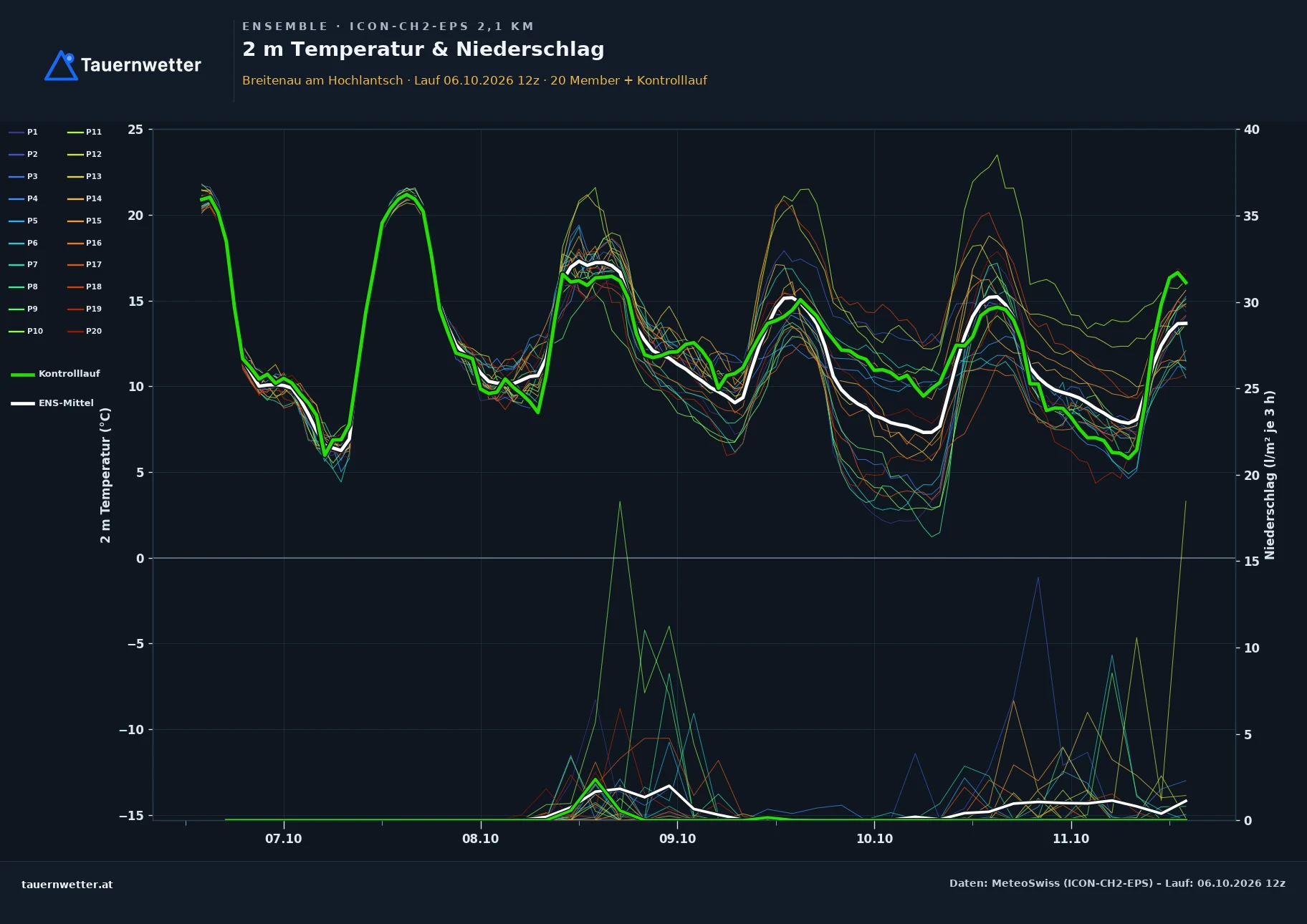Click the 11.10 date axis label
This screenshot has width=1307, height=924.
(1071, 839)
